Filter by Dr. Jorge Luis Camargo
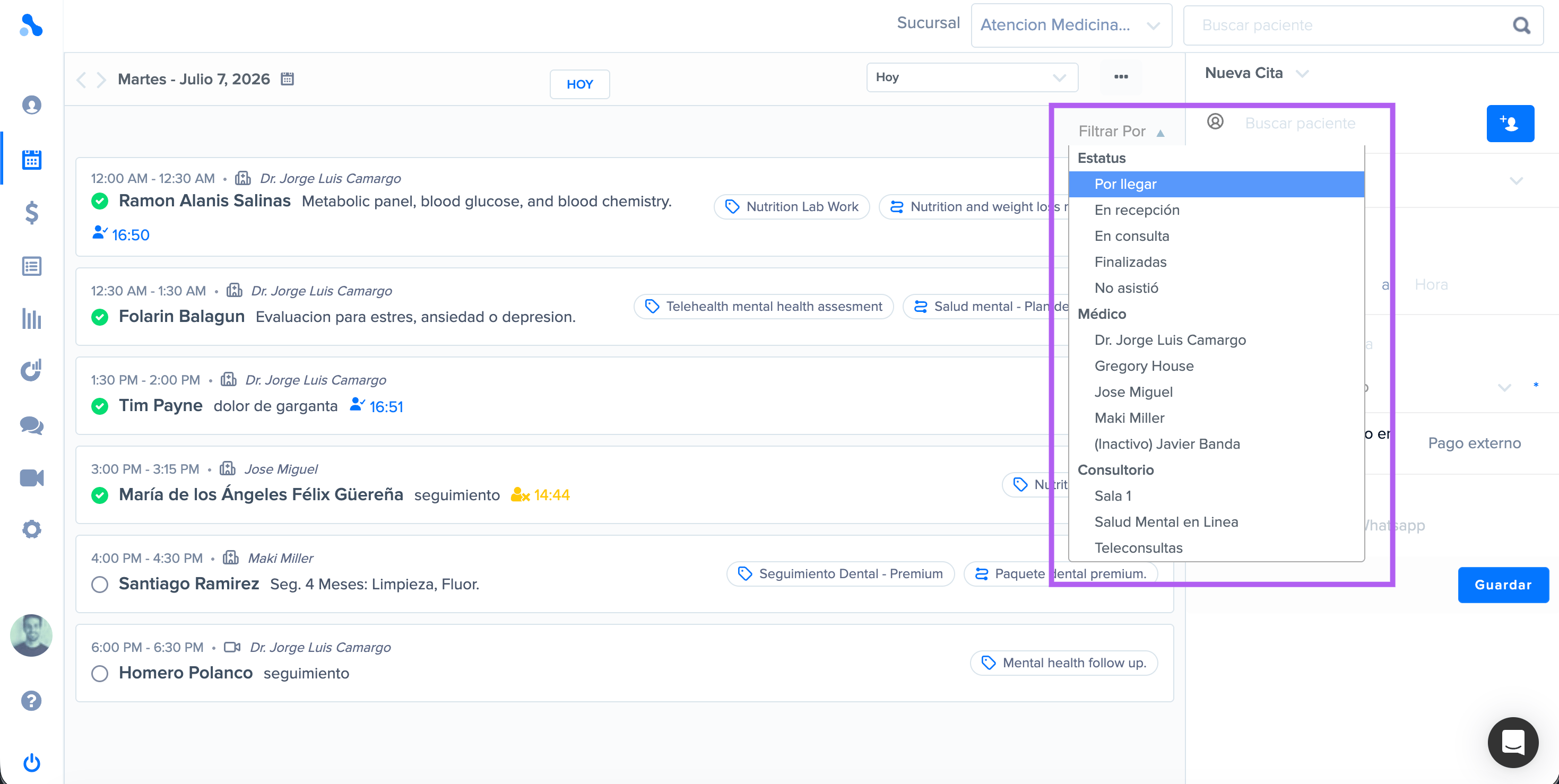This screenshot has width=1559, height=784. point(1216,340)
